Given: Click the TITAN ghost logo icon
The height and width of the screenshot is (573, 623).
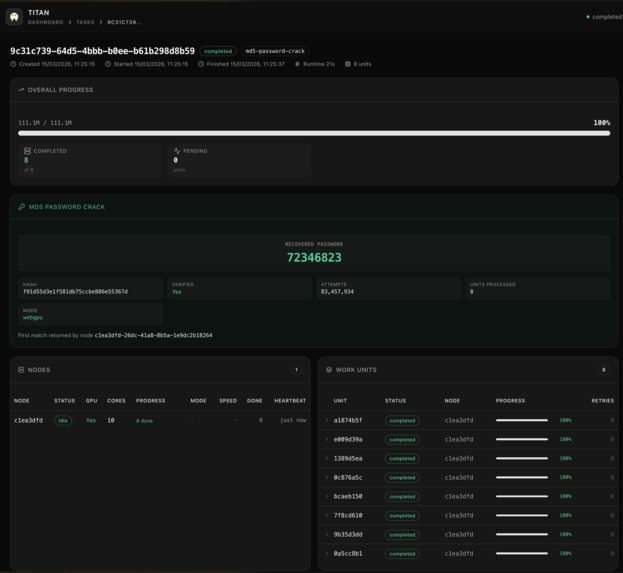Looking at the screenshot, I should 14,17.
